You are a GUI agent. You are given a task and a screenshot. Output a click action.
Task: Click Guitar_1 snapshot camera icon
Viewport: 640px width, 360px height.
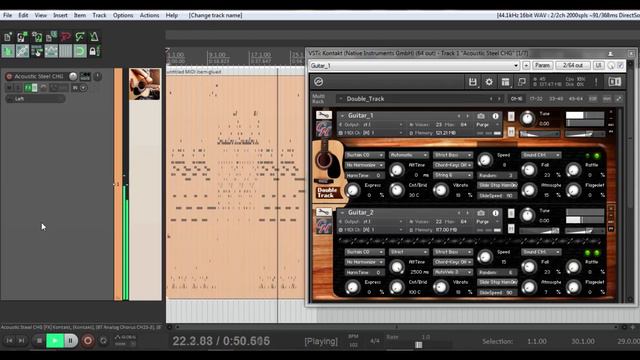pyautogui.click(x=481, y=116)
